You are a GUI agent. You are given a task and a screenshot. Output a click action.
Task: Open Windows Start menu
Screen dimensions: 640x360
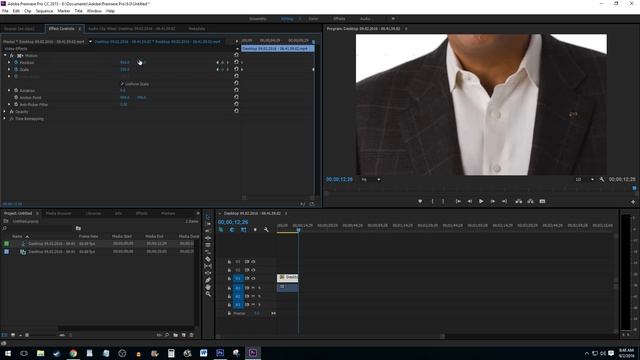coord(8,353)
